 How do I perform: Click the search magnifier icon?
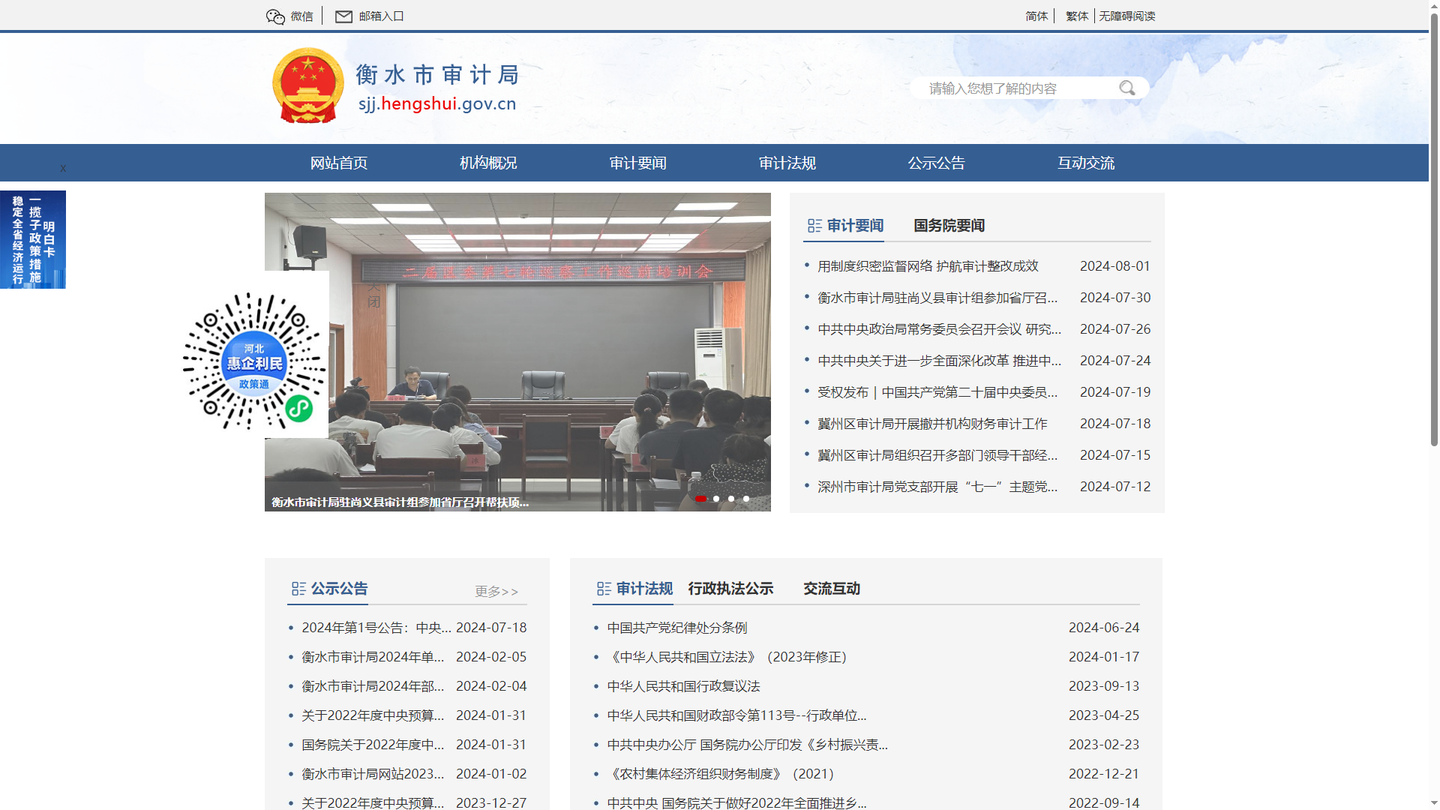coord(1127,88)
